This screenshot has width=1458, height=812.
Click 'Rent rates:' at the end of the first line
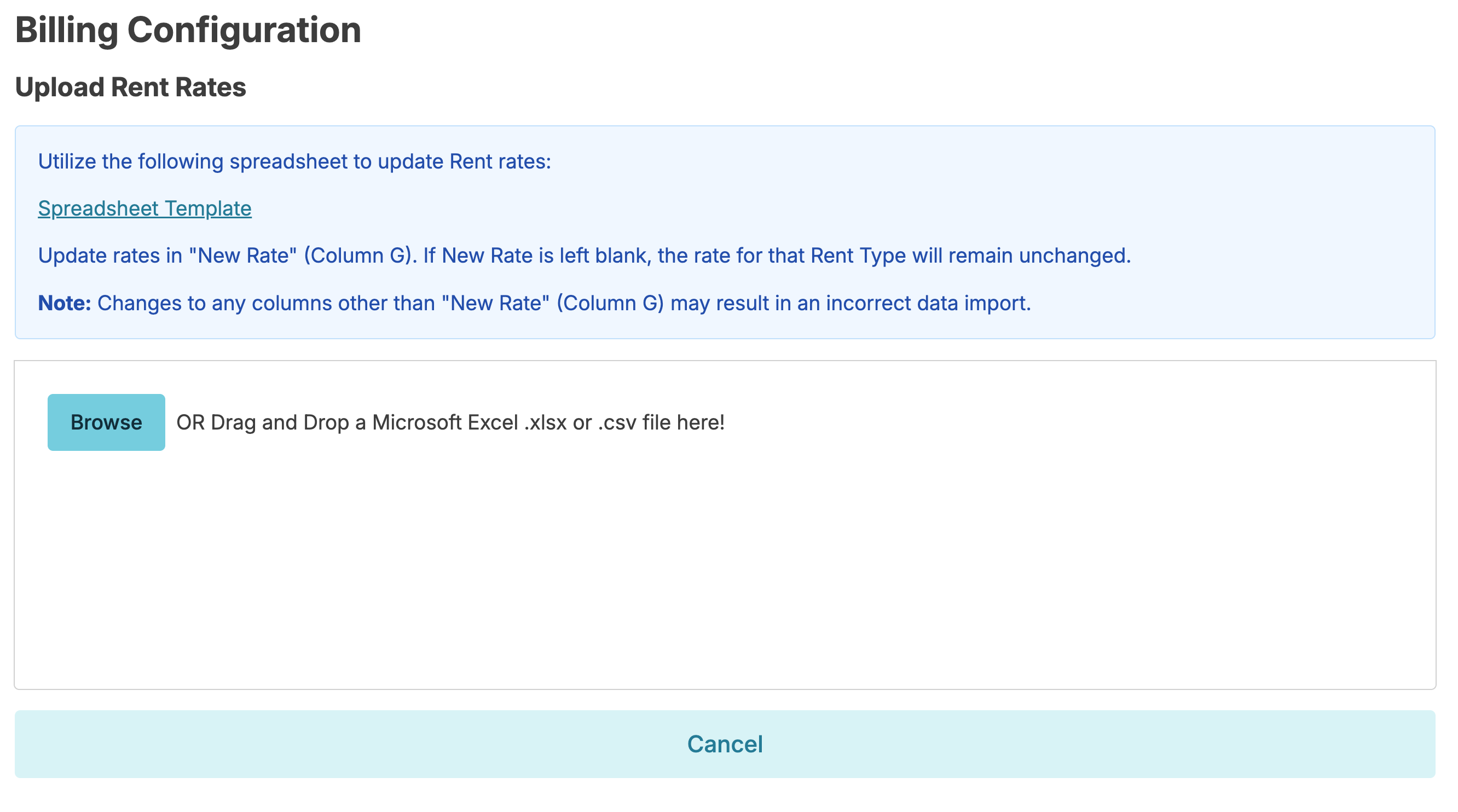(x=500, y=162)
